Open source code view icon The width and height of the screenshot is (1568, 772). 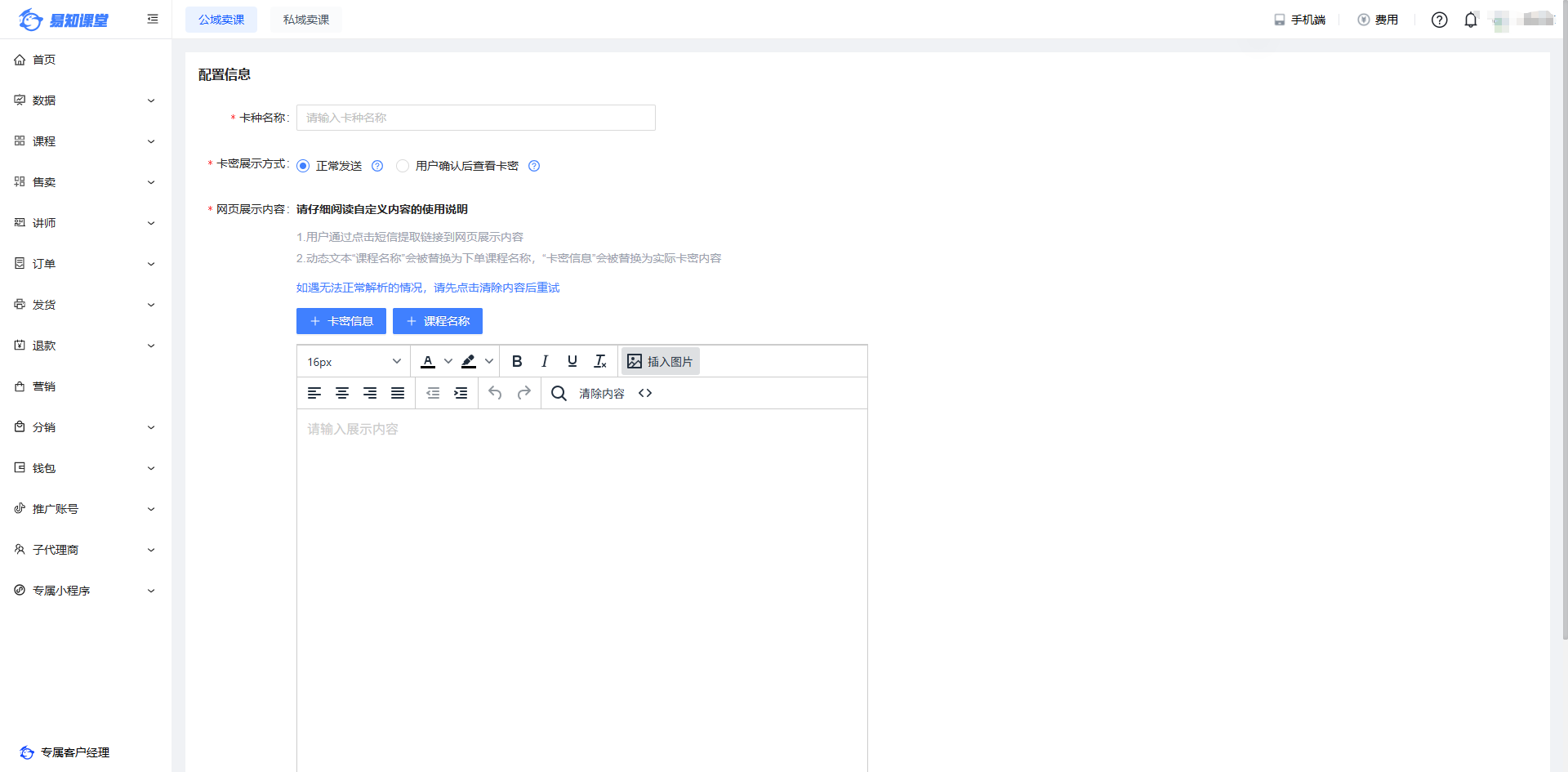point(645,393)
